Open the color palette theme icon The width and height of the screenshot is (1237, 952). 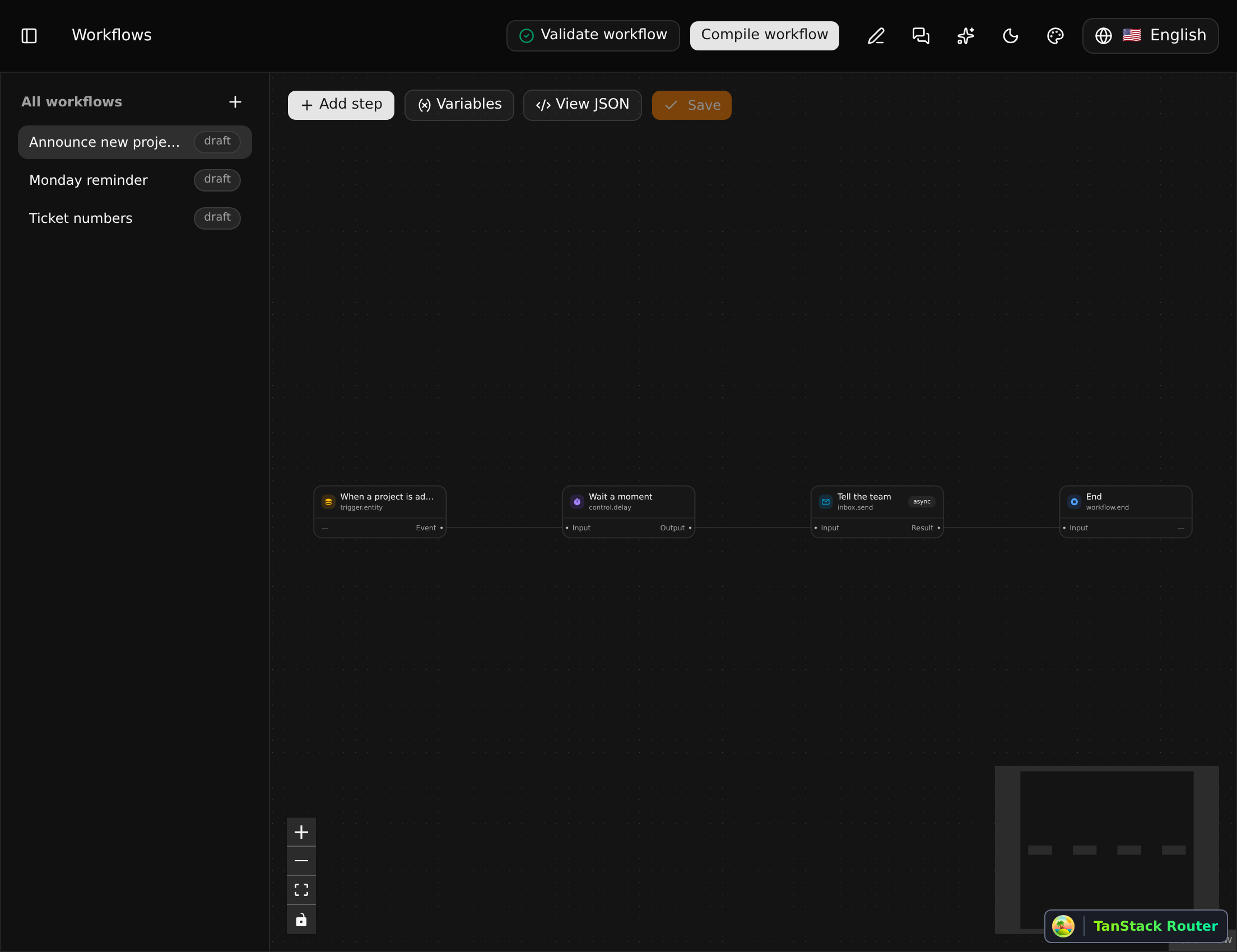(x=1055, y=36)
